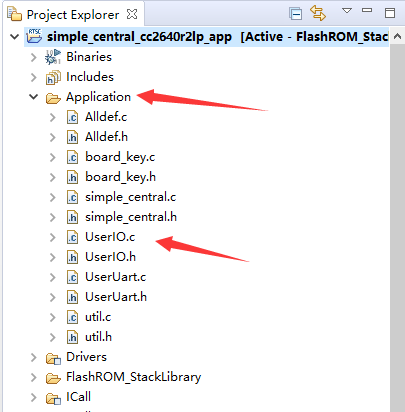The width and height of the screenshot is (405, 412).
Task: Click the util.h header icon
Action: coord(72,337)
